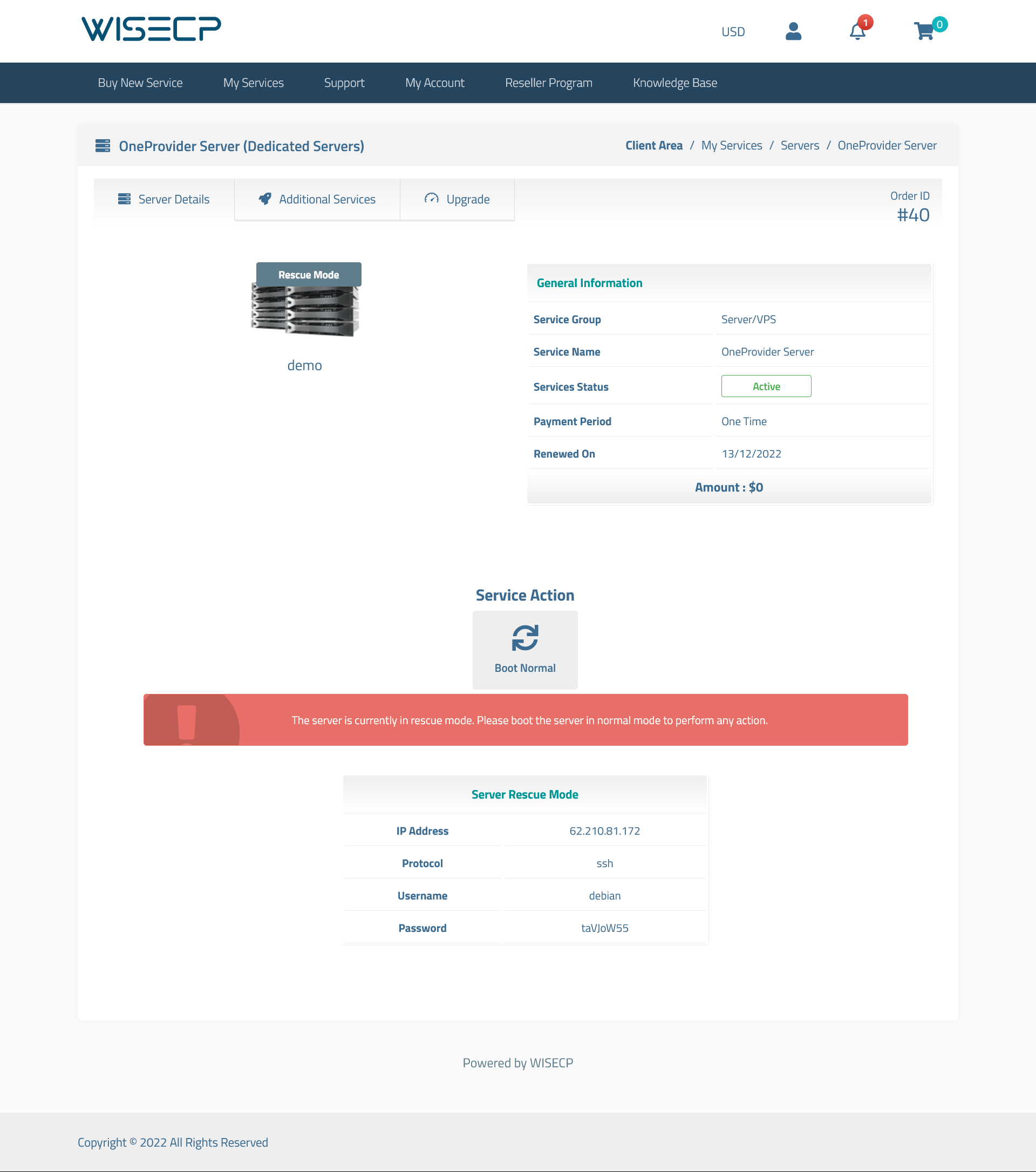Screen dimensions: 1036x1172
Task: Click the USD currency selector
Action: click(x=733, y=30)
